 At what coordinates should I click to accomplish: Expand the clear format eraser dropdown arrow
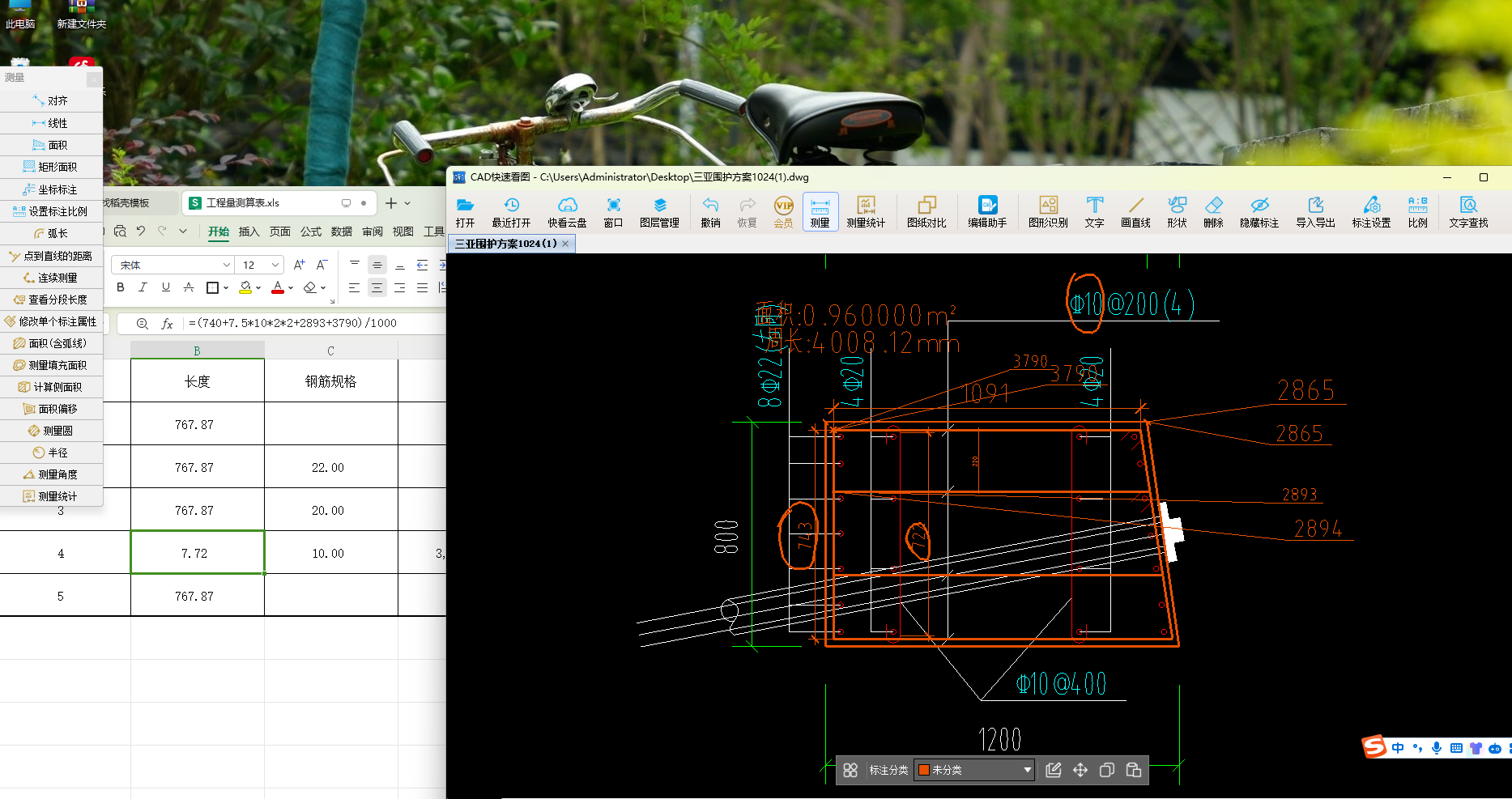[323, 287]
